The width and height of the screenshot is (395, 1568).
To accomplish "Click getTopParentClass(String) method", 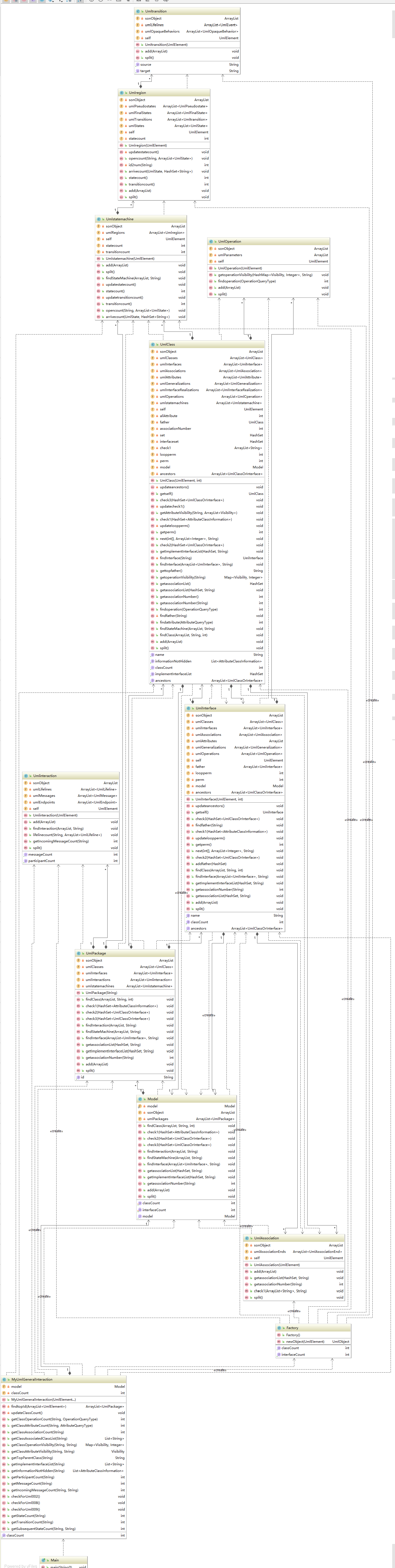I will point(63,1458).
